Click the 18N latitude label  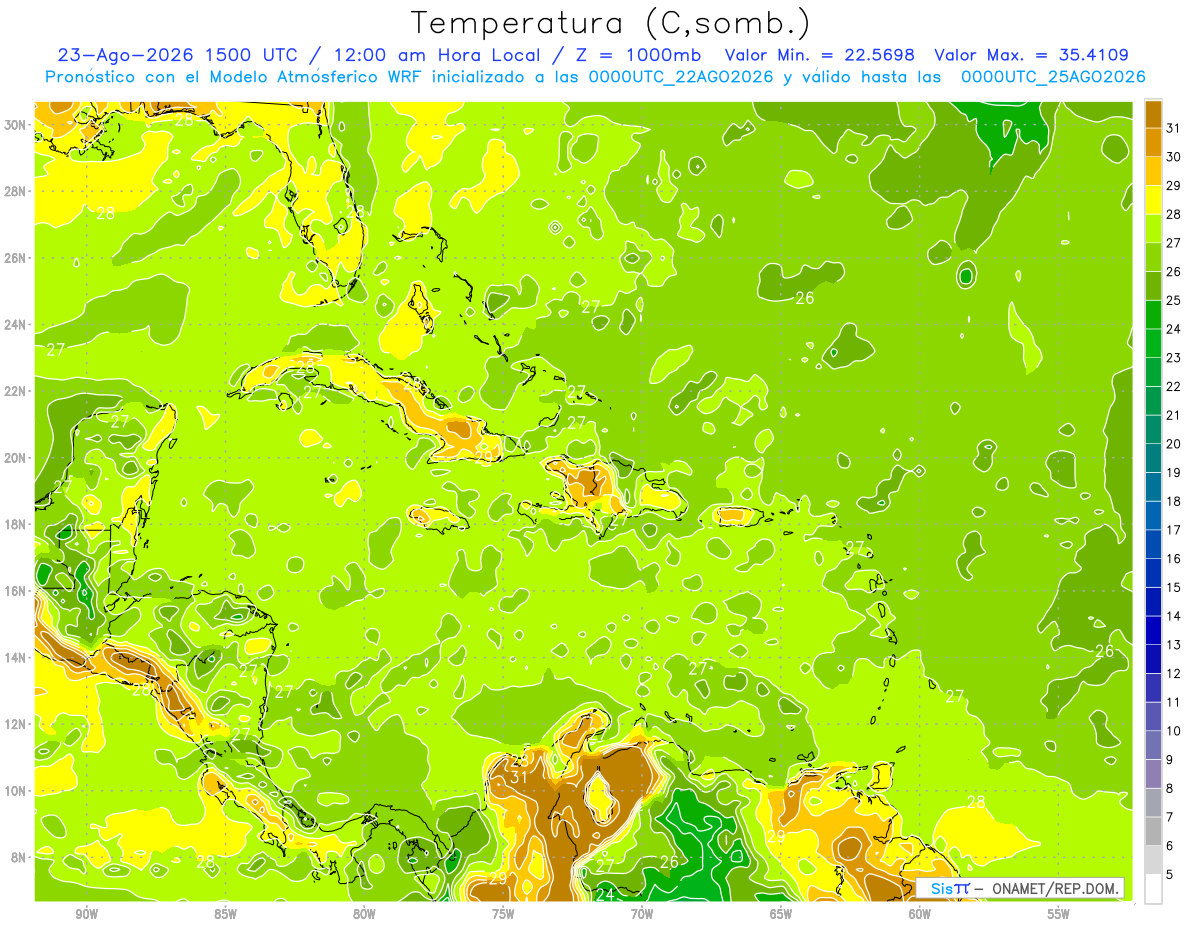point(16,524)
